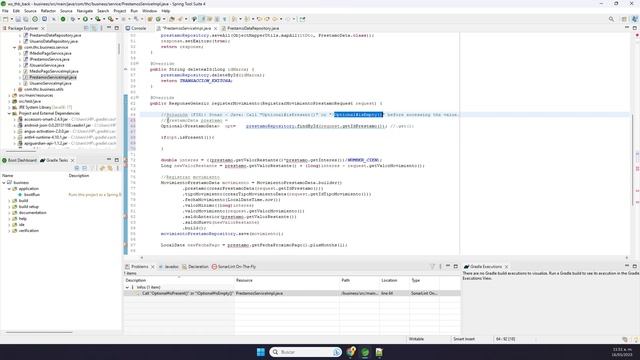The height and width of the screenshot is (360, 640).
Task: Expand the JRE System Library node
Action: click(x=9, y=107)
